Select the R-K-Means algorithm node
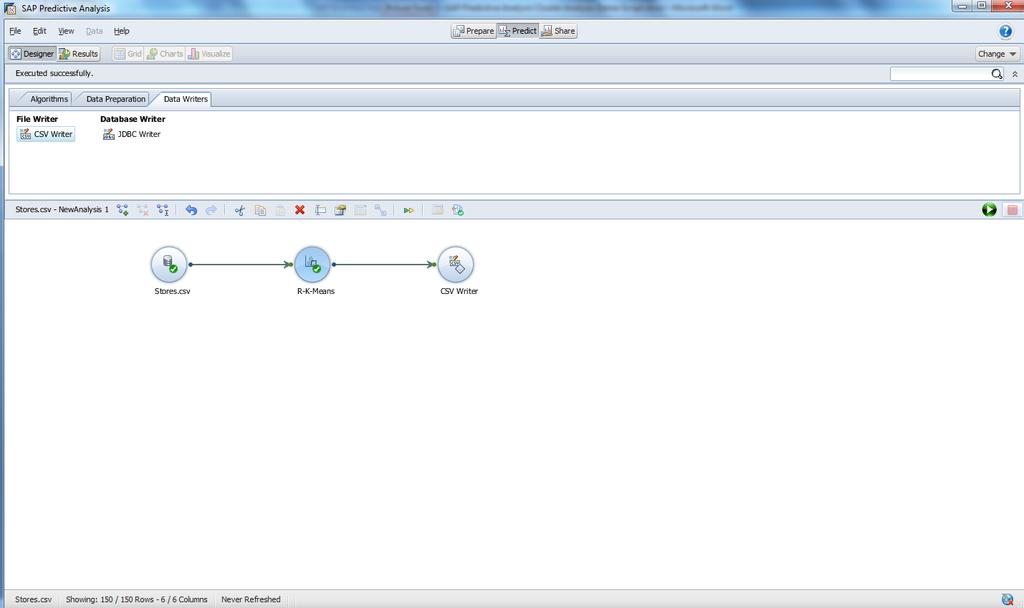This screenshot has height=608, width=1024. 312,264
